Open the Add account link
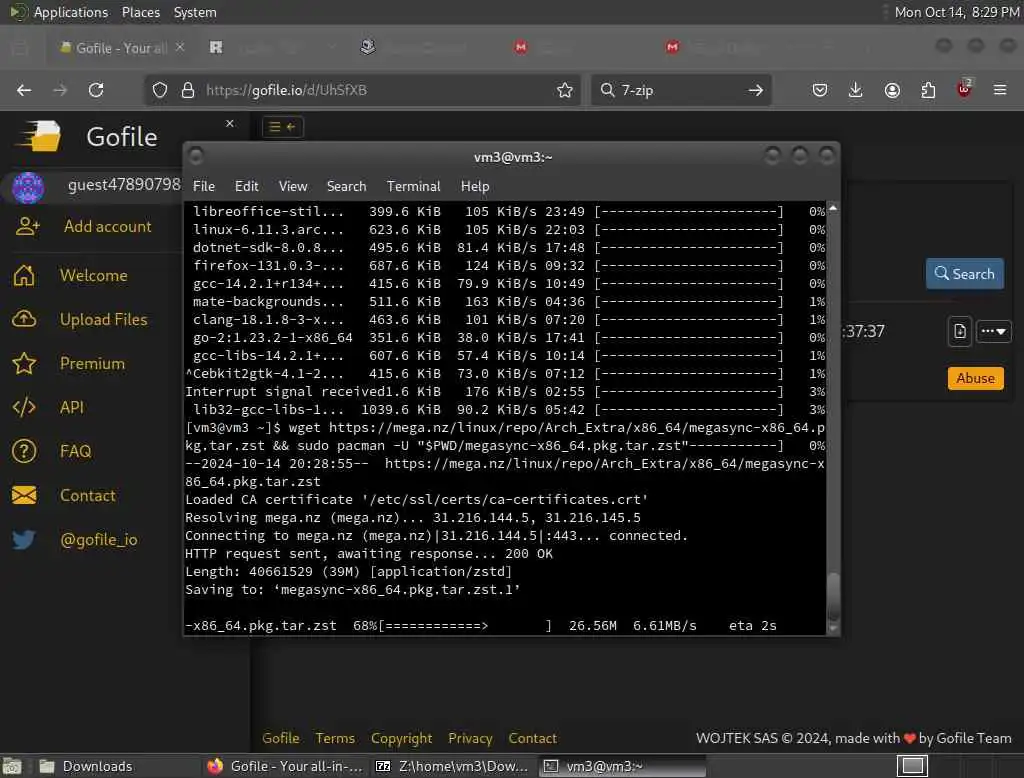This screenshot has width=1024, height=778. click(x=108, y=227)
